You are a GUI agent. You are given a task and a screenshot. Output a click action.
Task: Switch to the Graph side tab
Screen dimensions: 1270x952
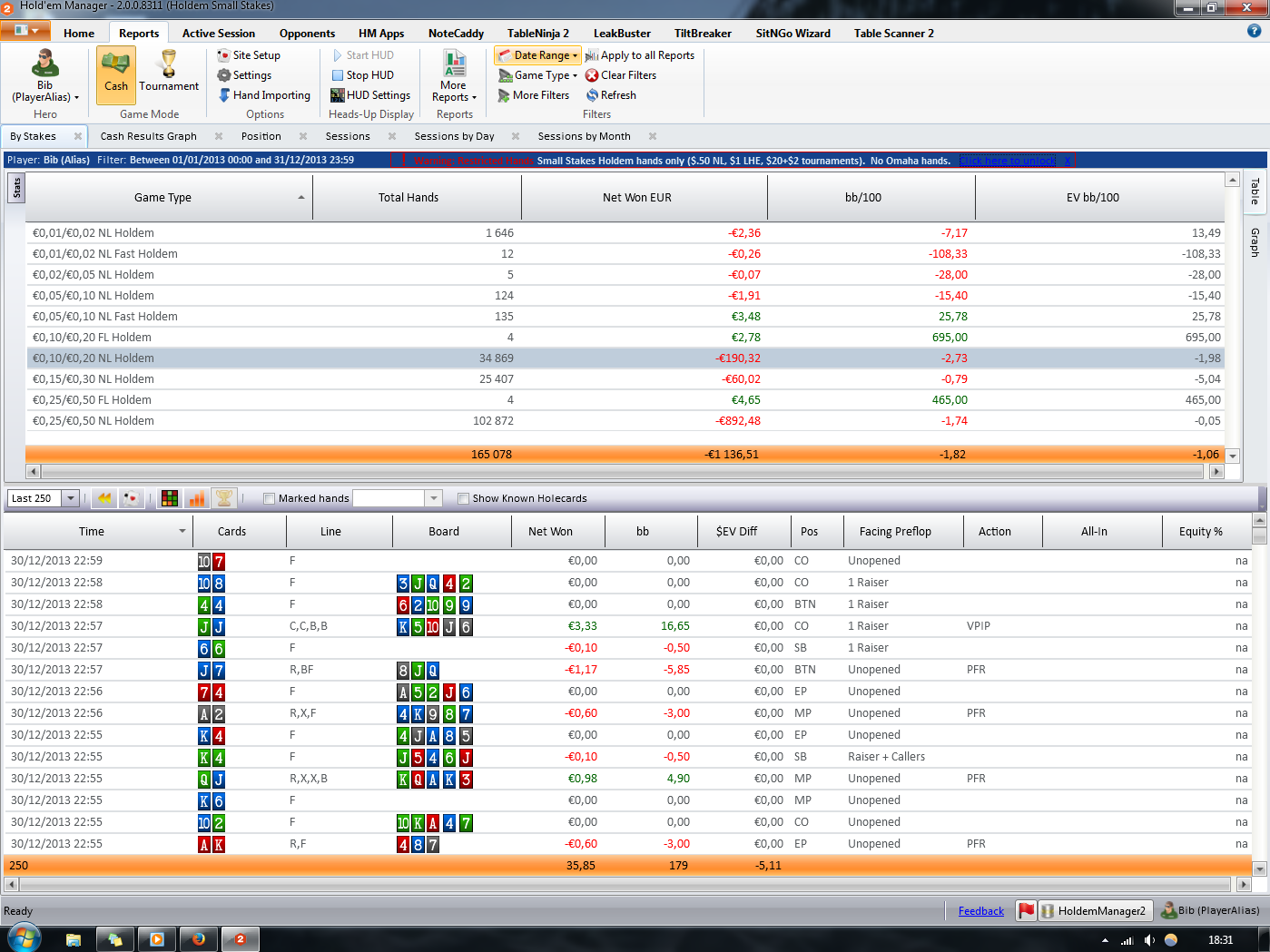pyautogui.click(x=1255, y=242)
